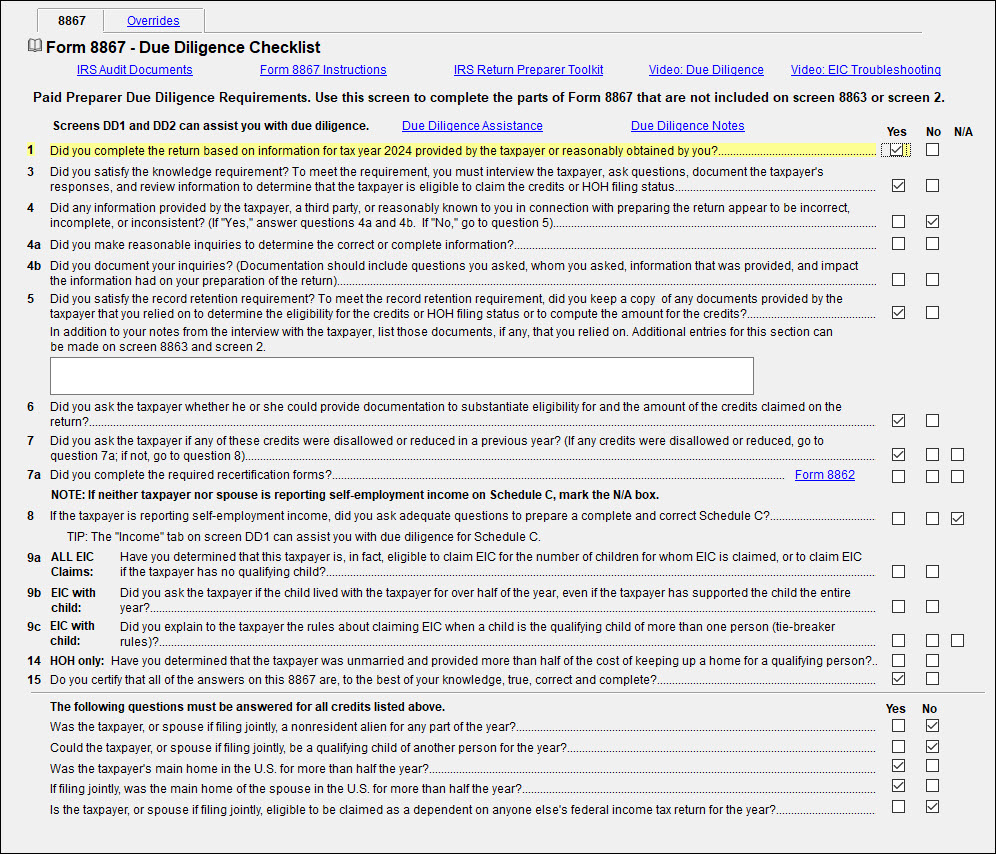Image resolution: width=996 pixels, height=854 pixels.
Task: Open the IRS Return Preparer Toolkit link
Action: pos(528,70)
